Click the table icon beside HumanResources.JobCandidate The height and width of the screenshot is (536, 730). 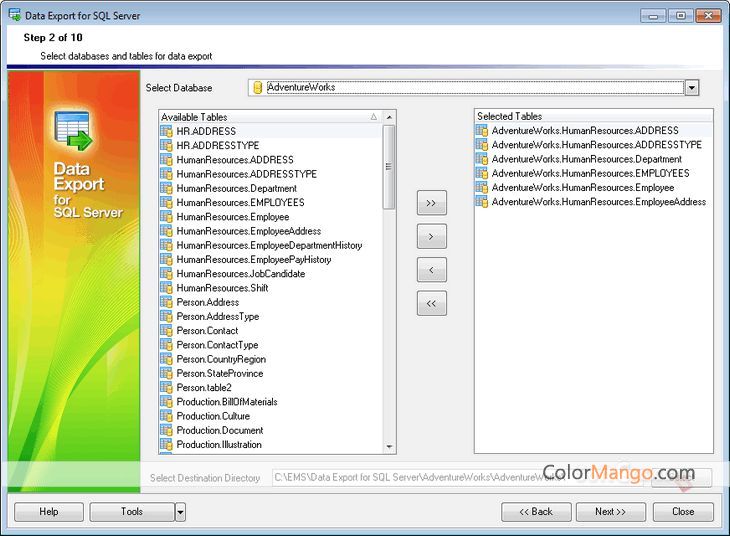[x=166, y=273]
